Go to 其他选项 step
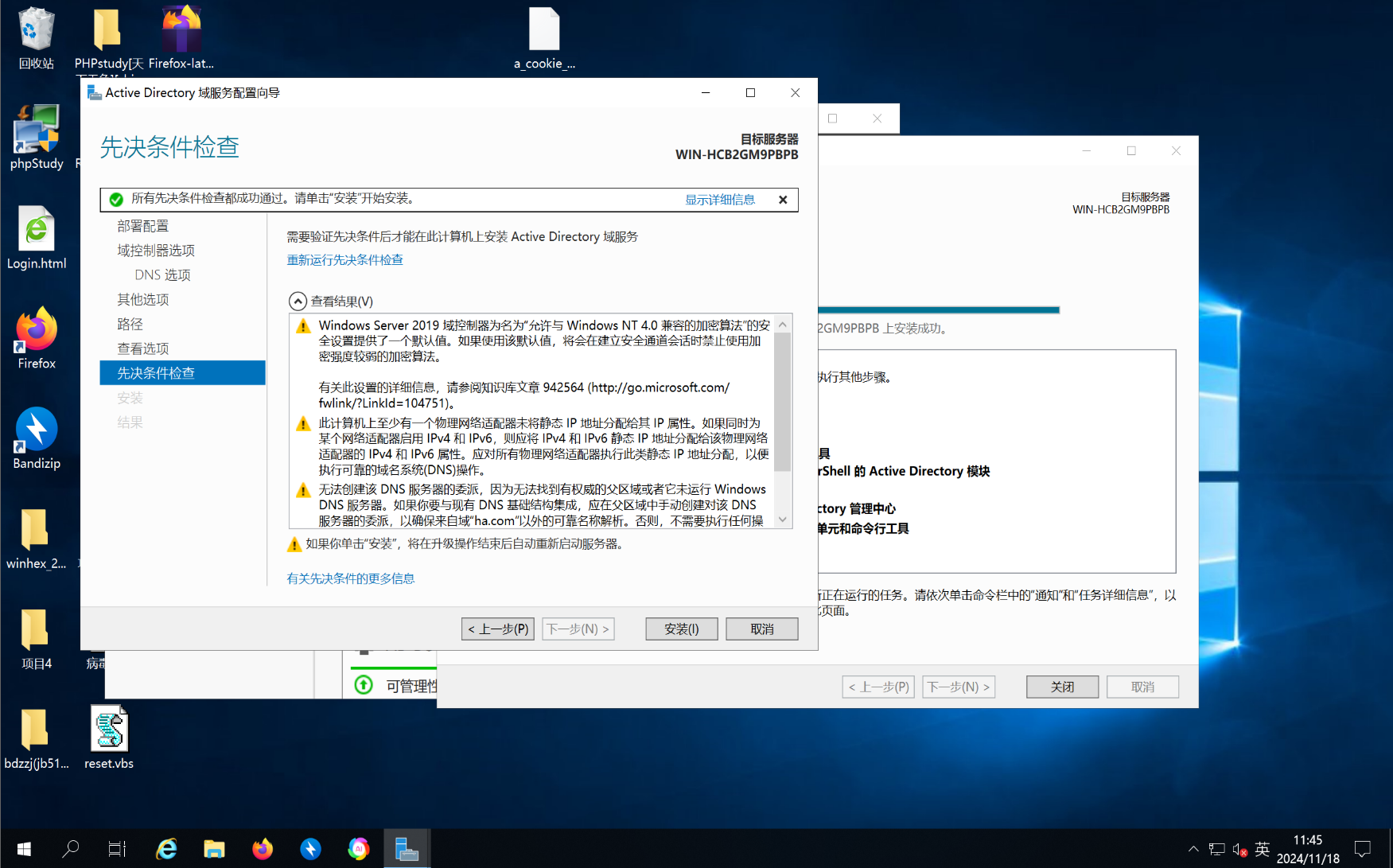1393x868 pixels. [143, 300]
